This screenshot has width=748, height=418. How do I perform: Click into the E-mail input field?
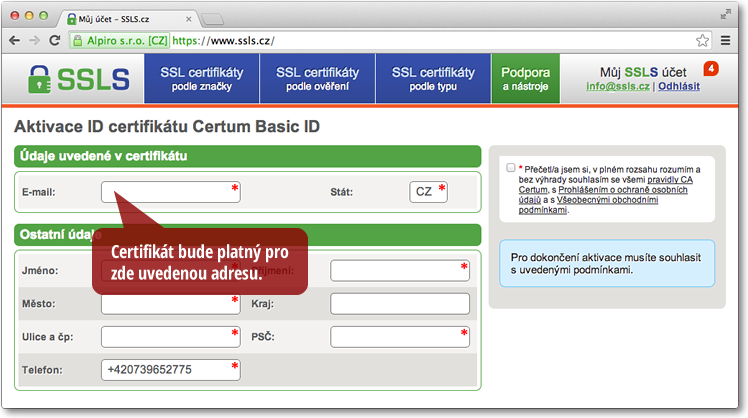170,191
